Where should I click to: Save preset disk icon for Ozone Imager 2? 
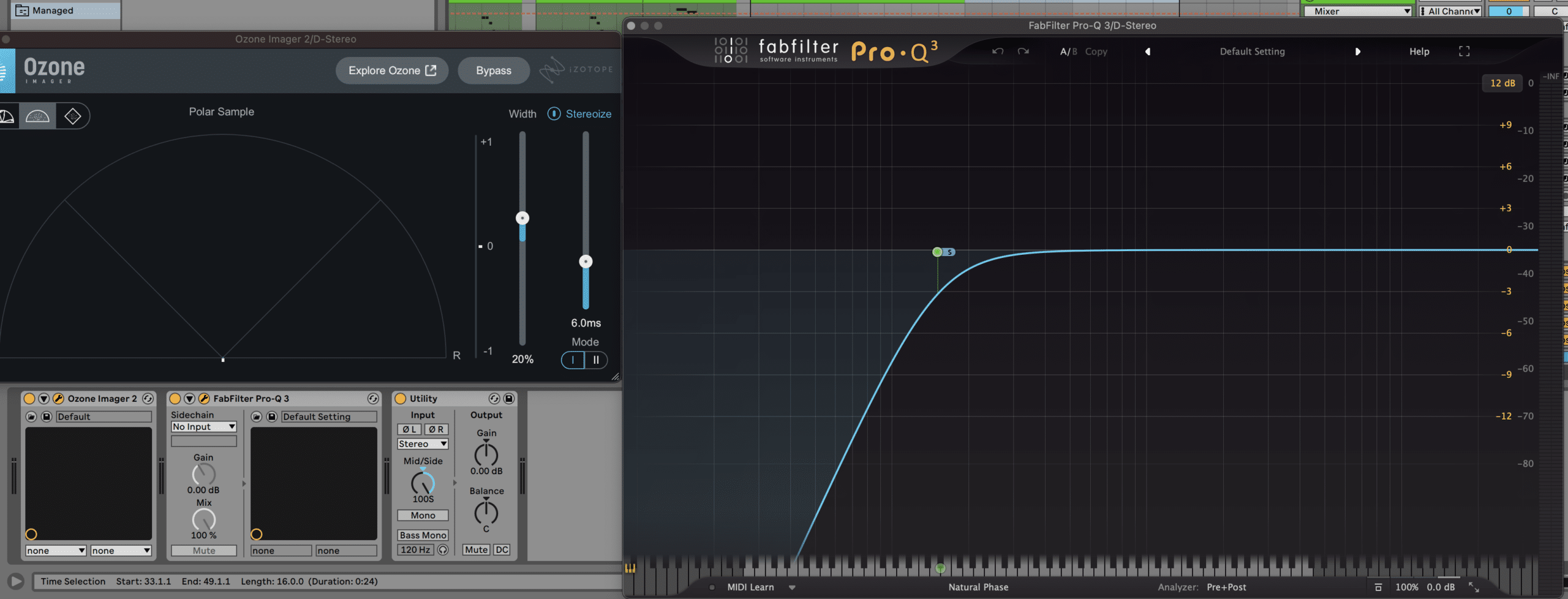(47, 416)
